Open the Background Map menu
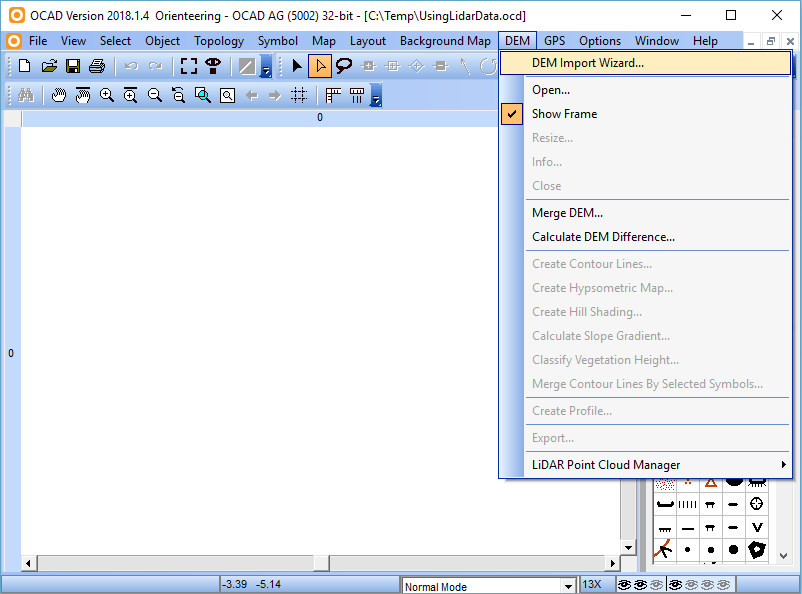802x594 pixels. pos(445,41)
